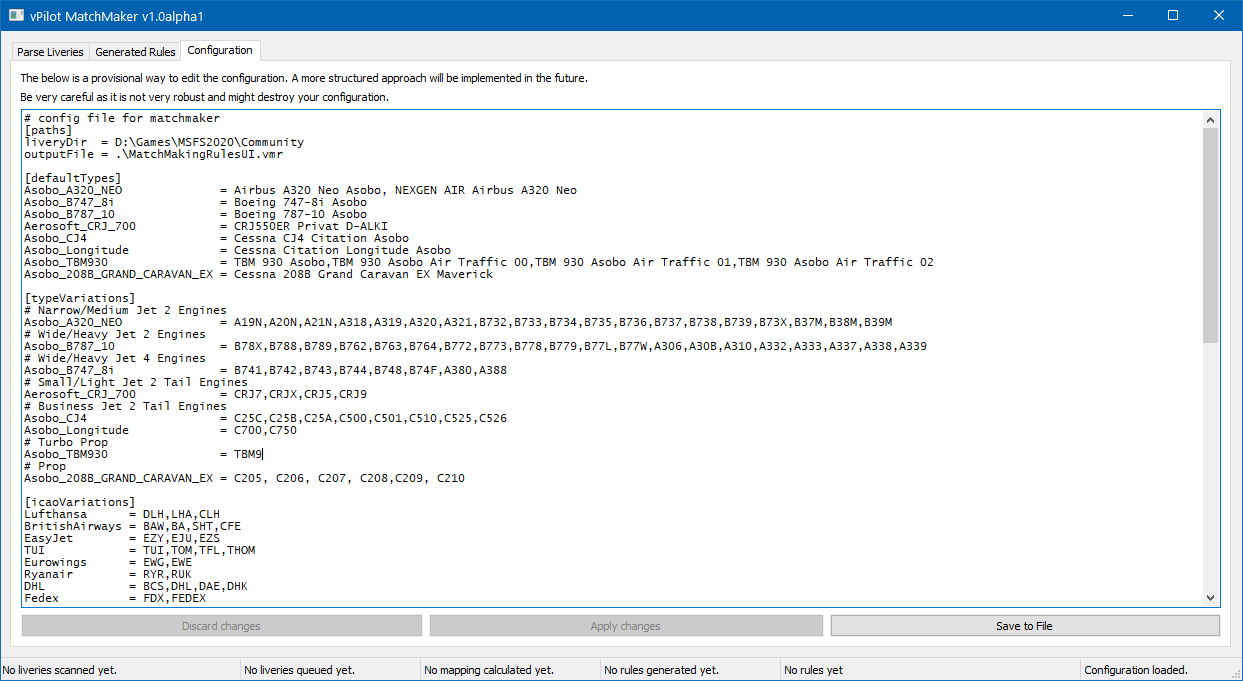1243x681 pixels.
Task: Click the TBM 930 Asobo Air Traffic line
Action: point(479,262)
